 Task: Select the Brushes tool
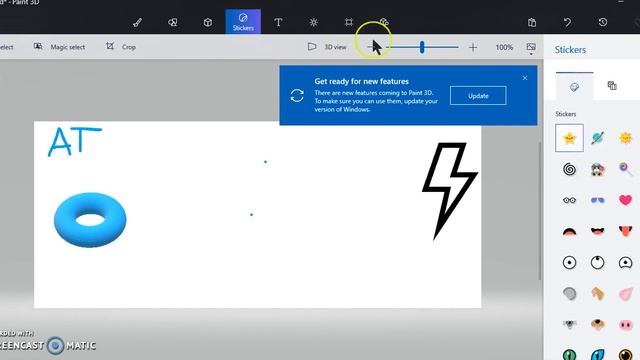point(138,22)
